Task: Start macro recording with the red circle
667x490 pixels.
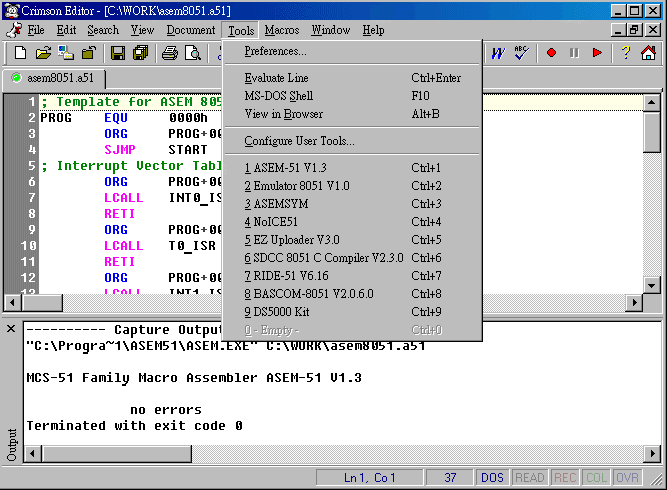Action: pyautogui.click(x=551, y=53)
